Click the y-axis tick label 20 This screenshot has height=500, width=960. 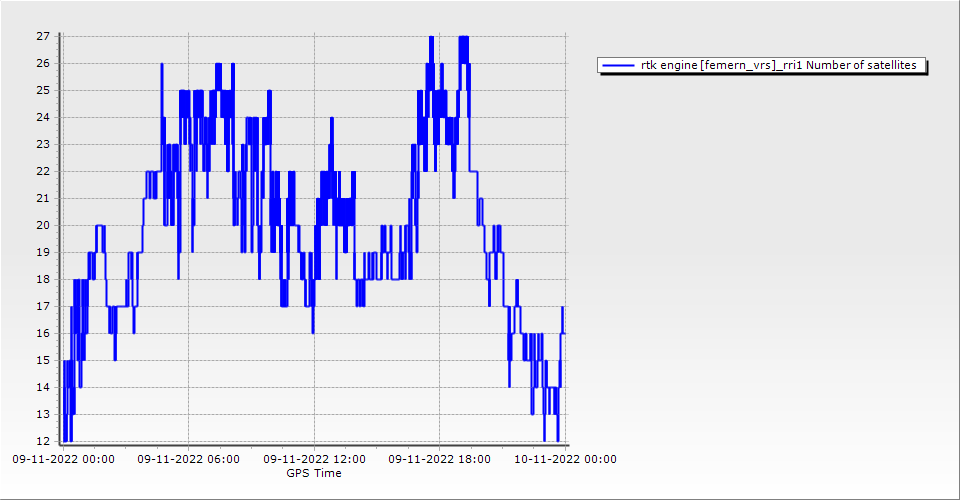click(43, 225)
